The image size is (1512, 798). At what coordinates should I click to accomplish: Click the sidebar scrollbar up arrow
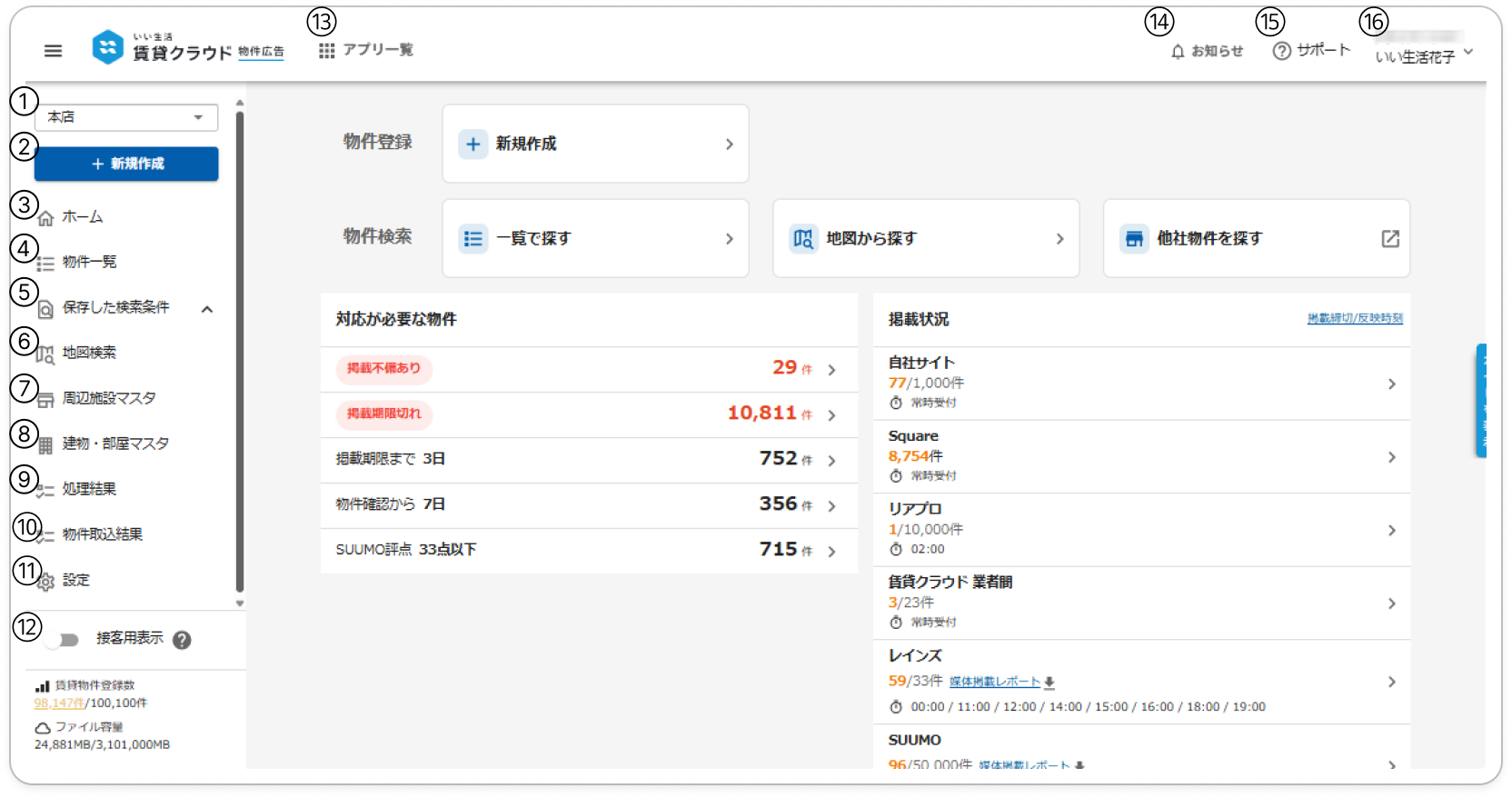pos(240,104)
